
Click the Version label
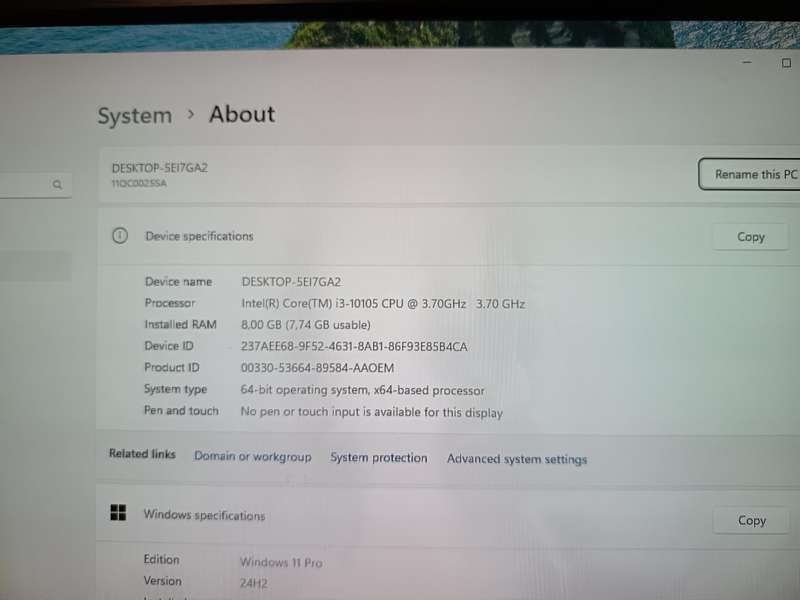(x=162, y=581)
